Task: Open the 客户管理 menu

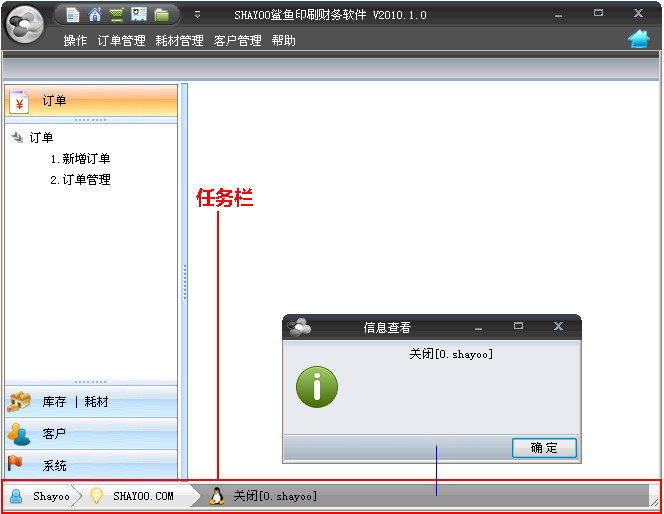Action: tap(237, 41)
